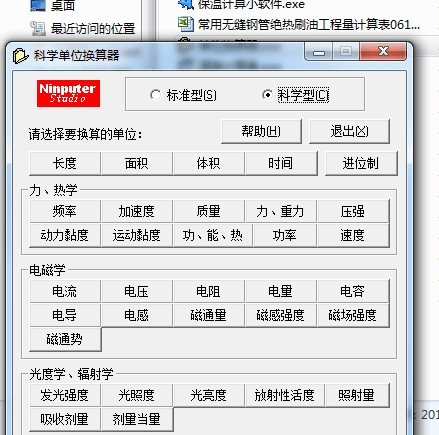Screen dimensions: 439x435
Task: Click the 磁场强度 button
Action: [x=353, y=315]
